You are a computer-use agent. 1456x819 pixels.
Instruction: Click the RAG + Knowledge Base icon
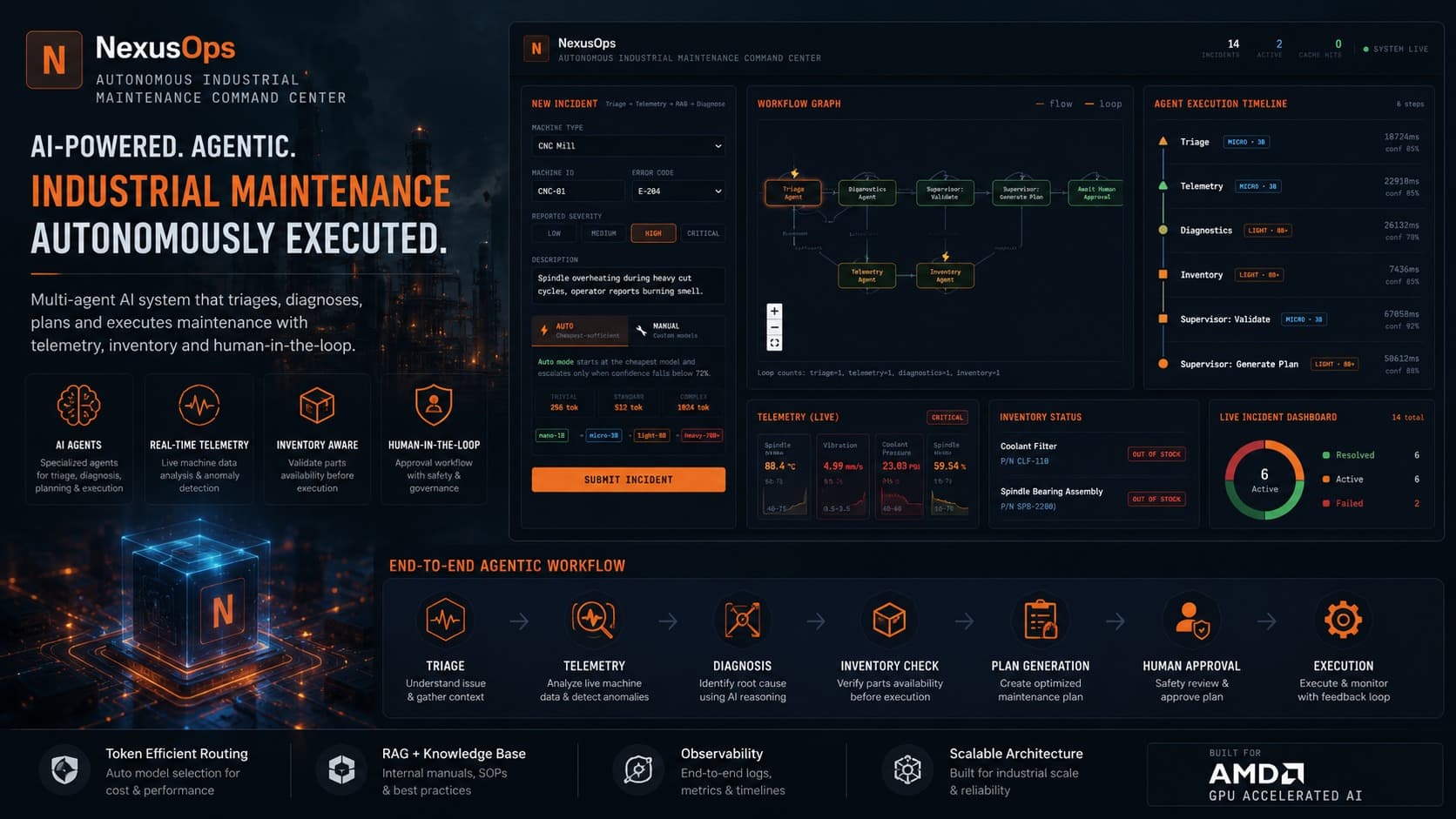point(341,770)
